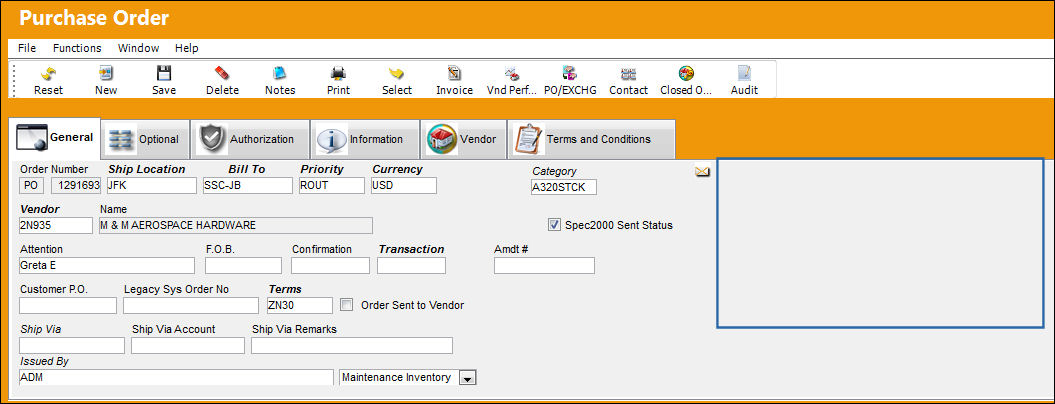This screenshot has width=1055, height=404.
Task: Switch to the Vendor tab
Action: [x=464, y=139]
